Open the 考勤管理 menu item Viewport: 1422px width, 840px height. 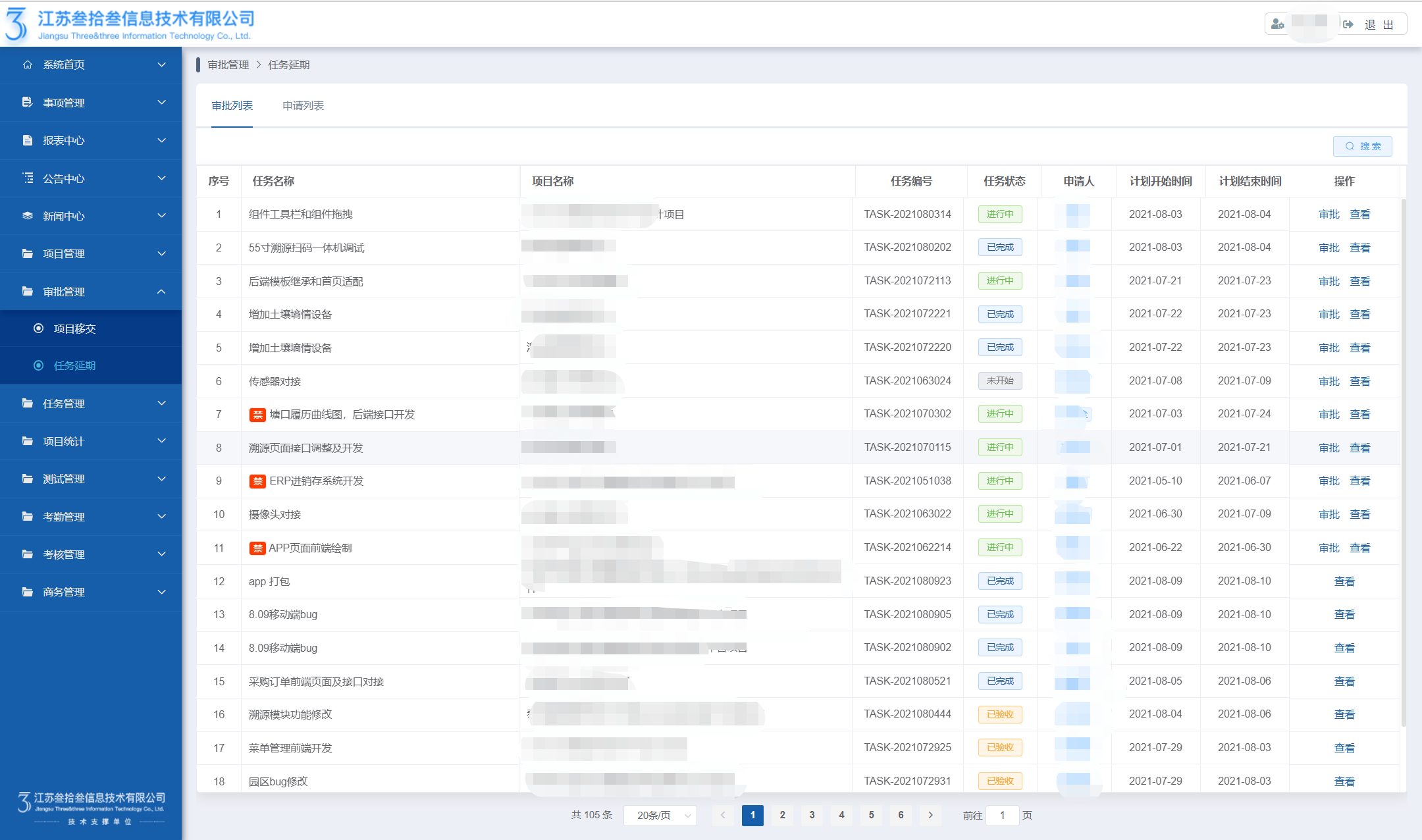pyautogui.click(x=64, y=517)
